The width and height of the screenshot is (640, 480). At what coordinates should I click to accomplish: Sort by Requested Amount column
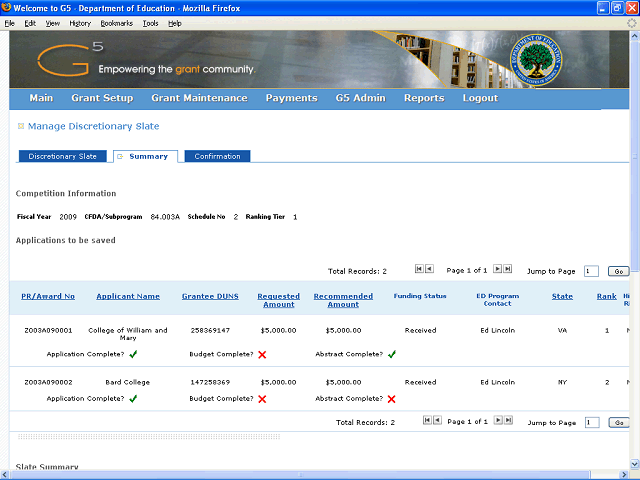(x=278, y=300)
